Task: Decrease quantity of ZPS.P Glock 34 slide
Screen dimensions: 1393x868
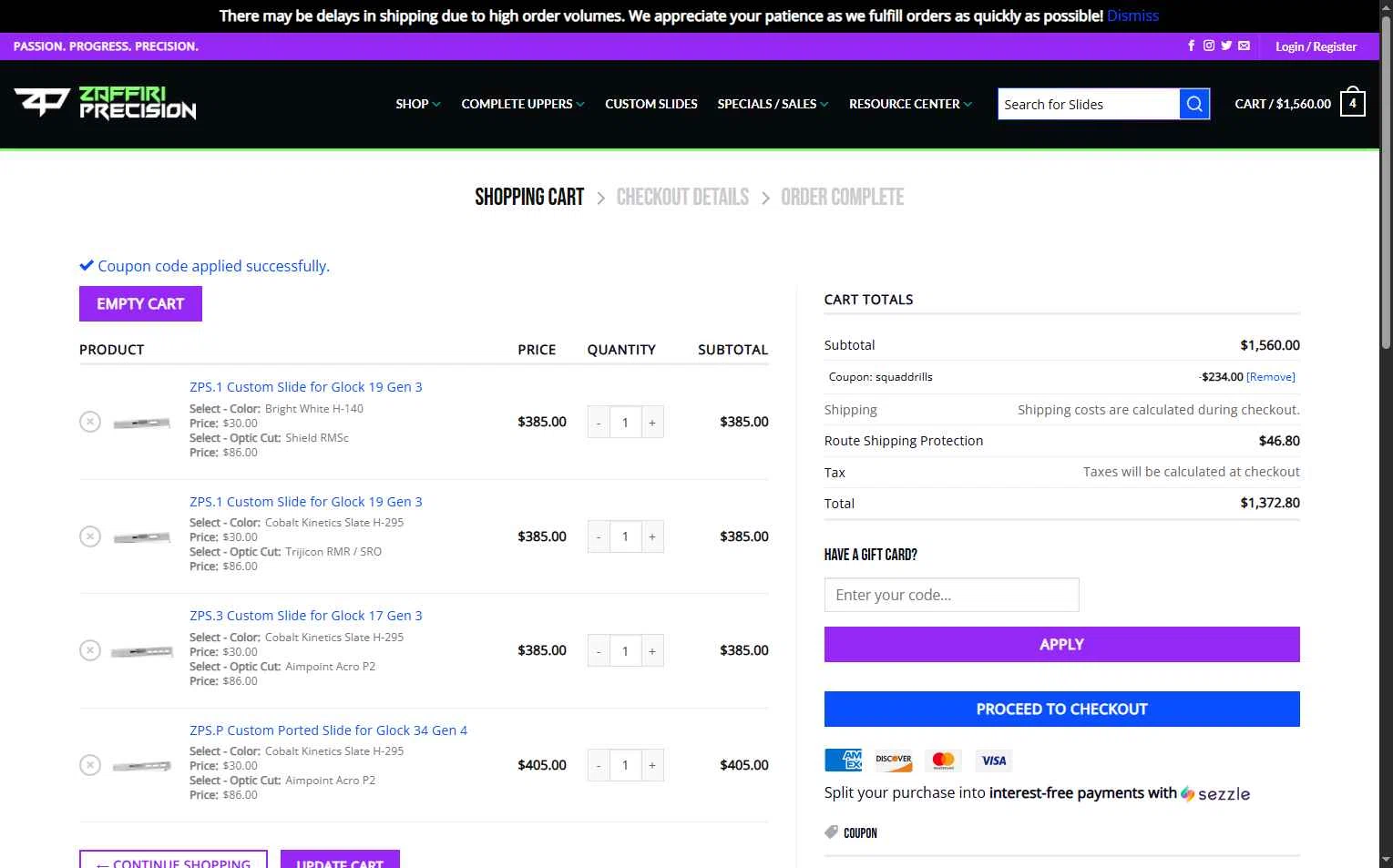Action: click(599, 765)
